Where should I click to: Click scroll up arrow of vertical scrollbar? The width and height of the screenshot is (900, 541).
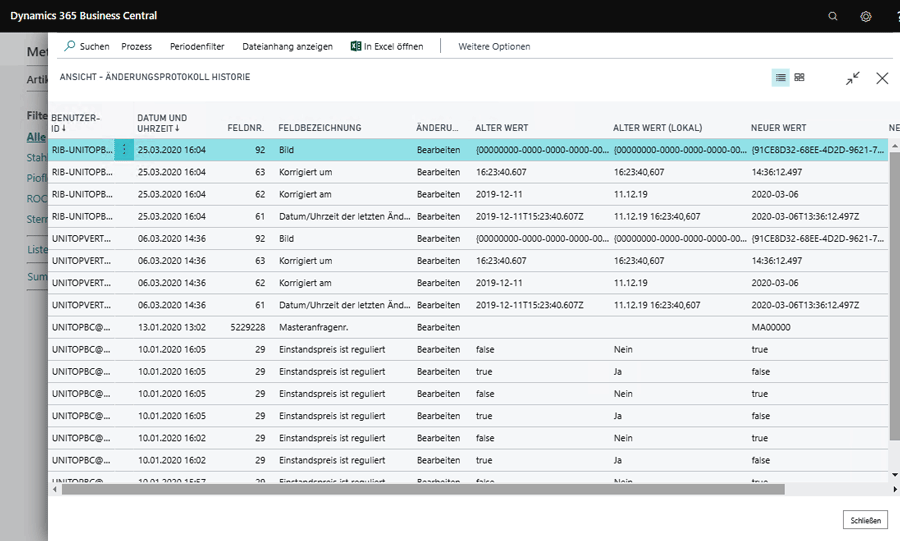[x=894, y=147]
